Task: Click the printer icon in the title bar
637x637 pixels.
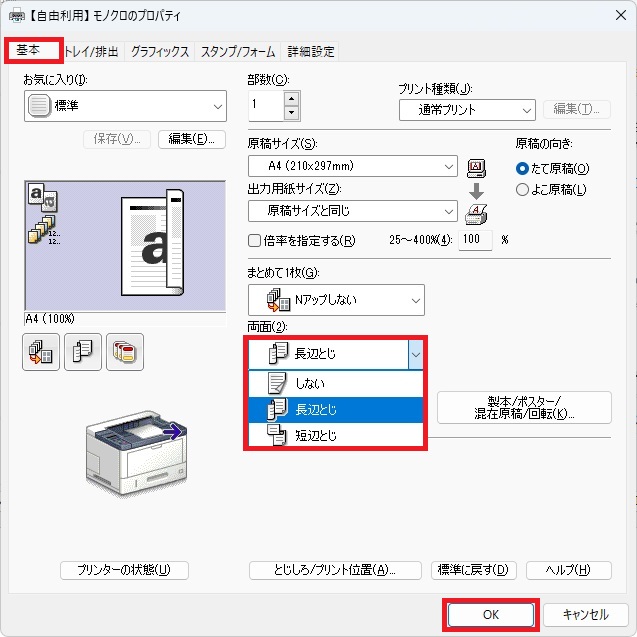Action: (16, 16)
